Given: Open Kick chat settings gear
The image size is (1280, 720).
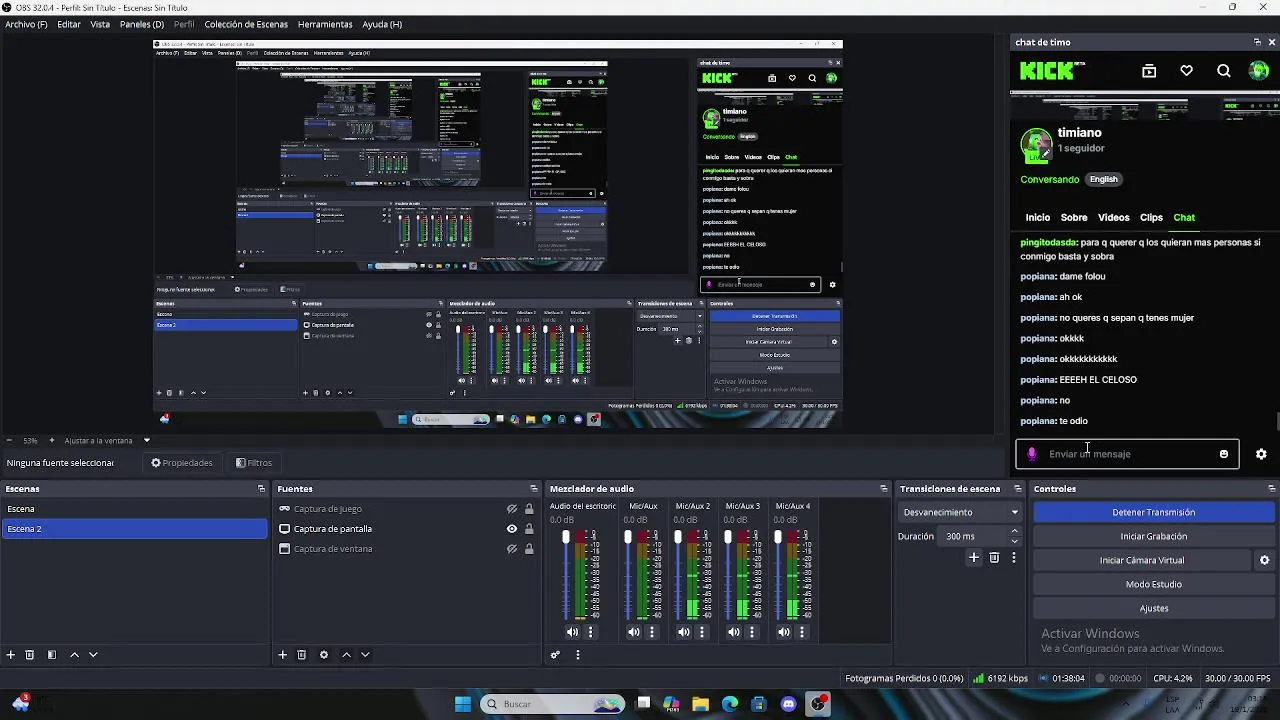Looking at the screenshot, I should point(1261,454).
